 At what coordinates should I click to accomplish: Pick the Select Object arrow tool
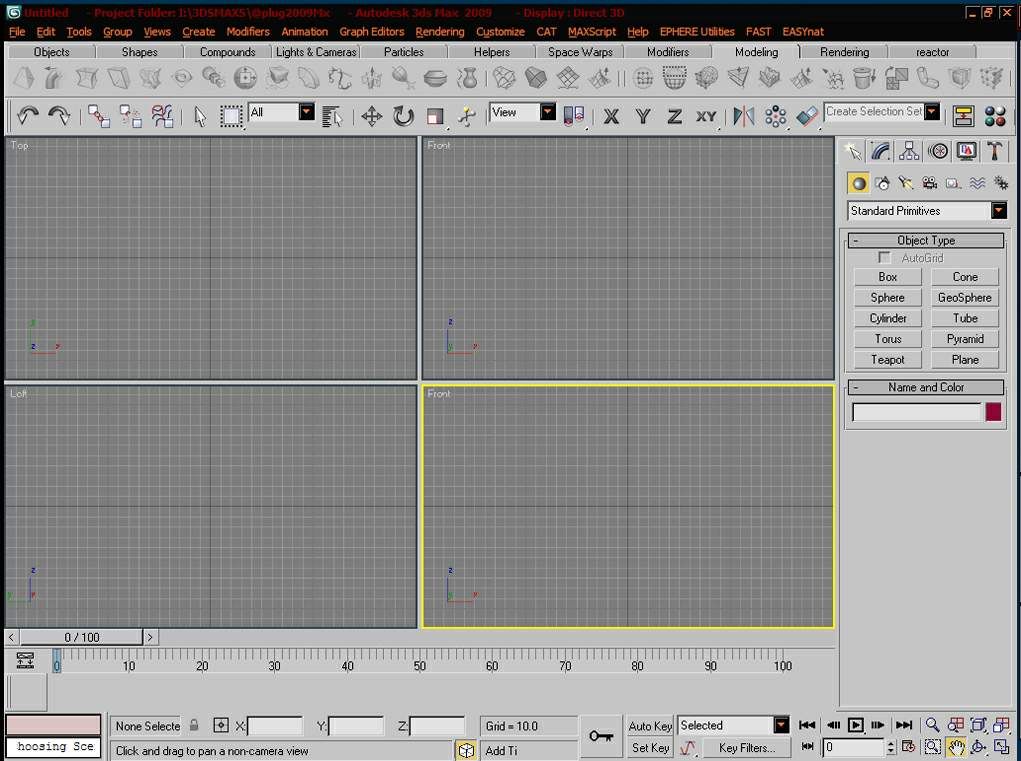200,117
